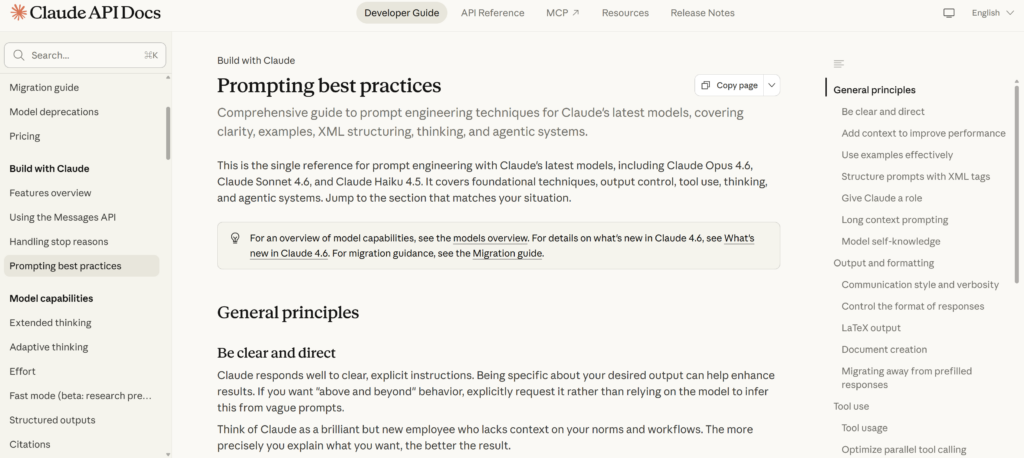Jump to Structure prompts with XML tags
The image size is (1024, 458).
916,176
